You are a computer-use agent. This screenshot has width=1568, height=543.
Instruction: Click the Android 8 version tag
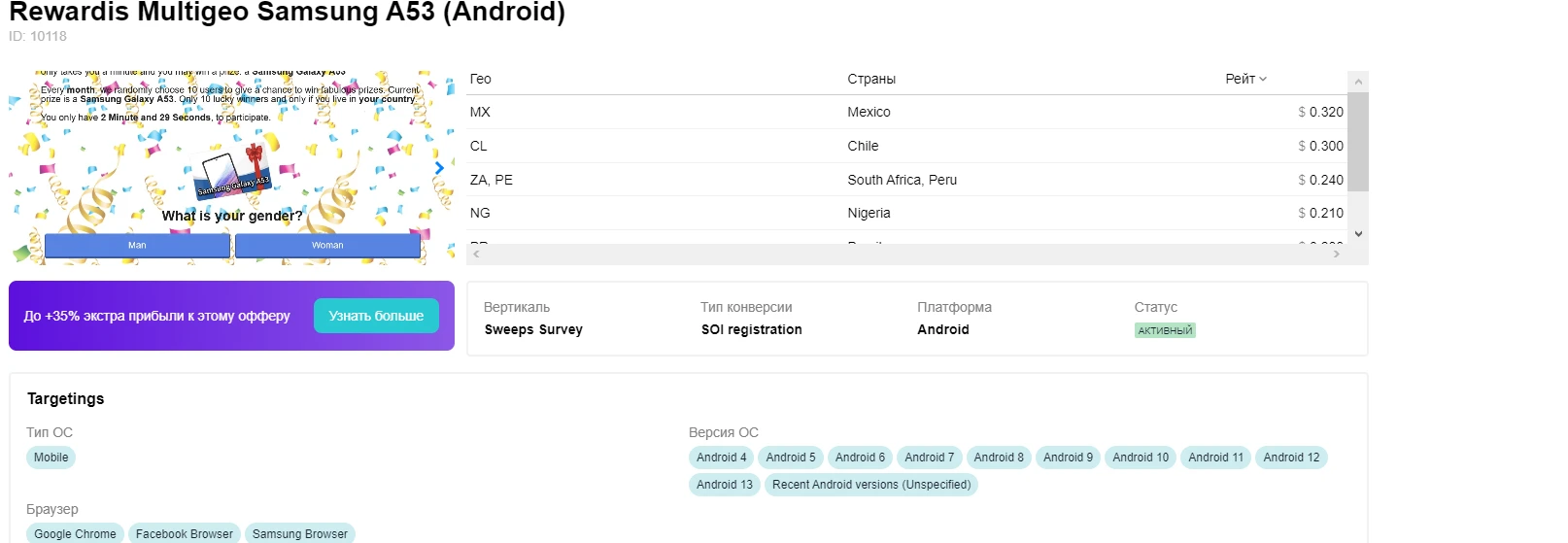[x=999, y=458]
